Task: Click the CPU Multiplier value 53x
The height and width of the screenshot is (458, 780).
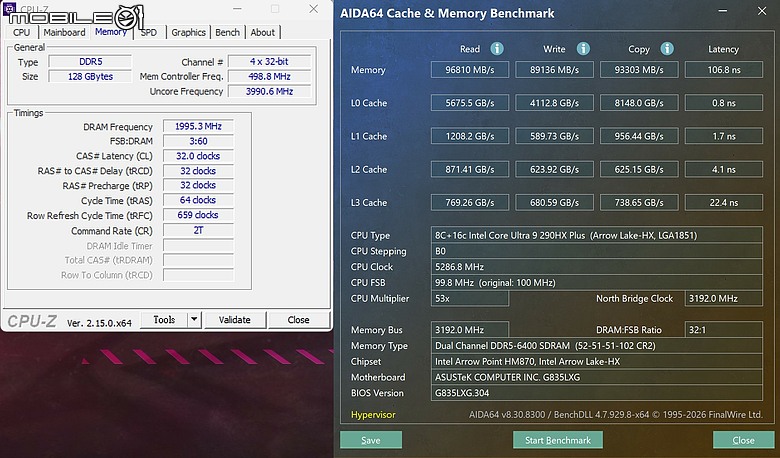Action: point(470,298)
